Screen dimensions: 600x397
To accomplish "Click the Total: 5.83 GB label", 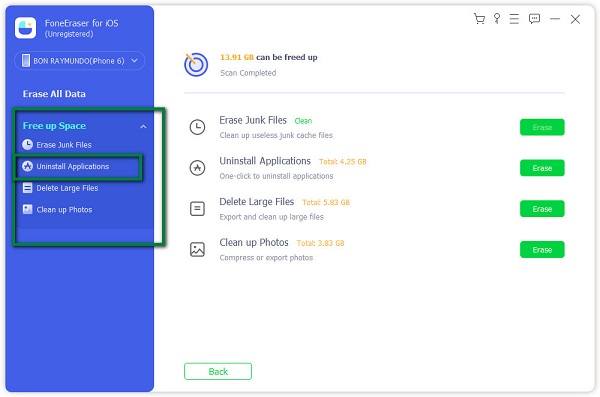I will pyautogui.click(x=326, y=202).
